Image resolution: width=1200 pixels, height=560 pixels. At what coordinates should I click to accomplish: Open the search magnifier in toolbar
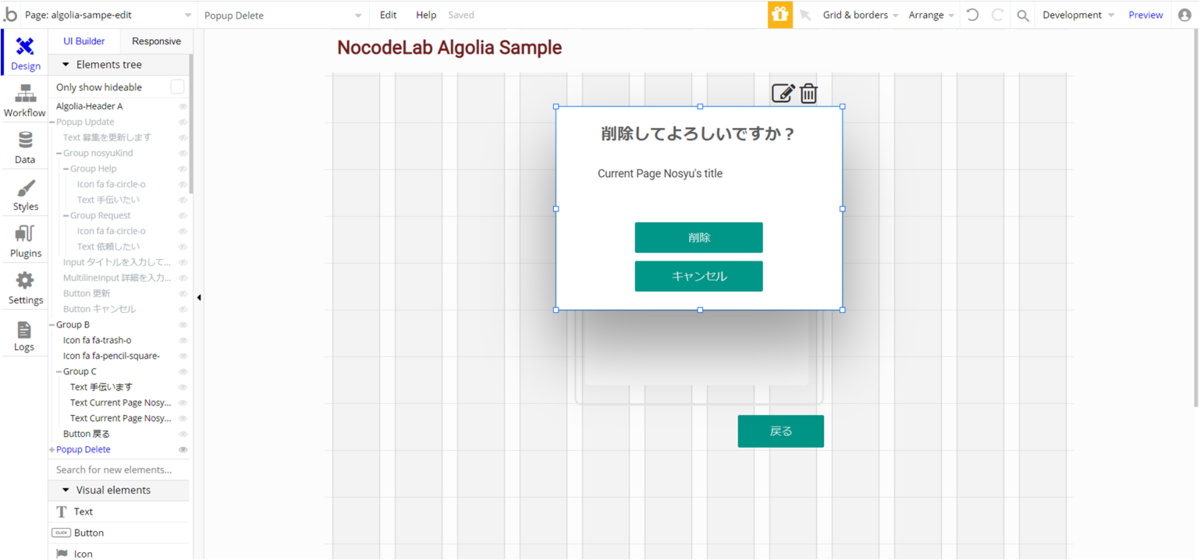(x=1023, y=15)
